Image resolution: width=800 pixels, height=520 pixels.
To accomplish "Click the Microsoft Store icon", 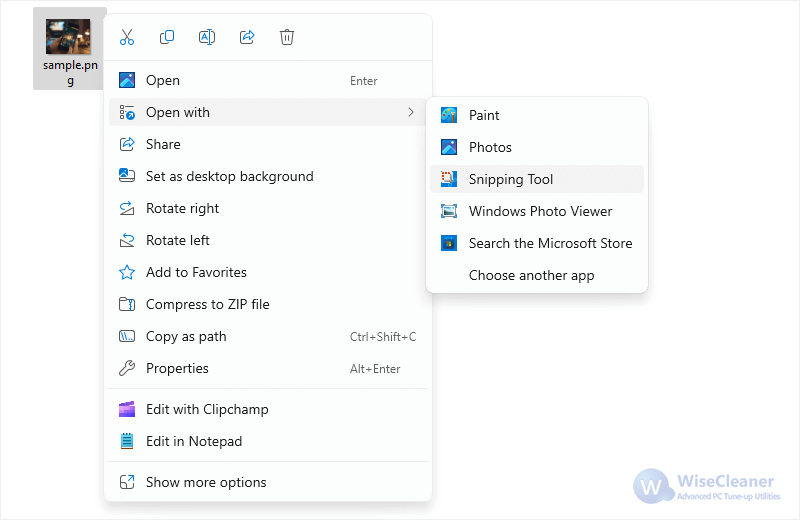I will [449, 243].
